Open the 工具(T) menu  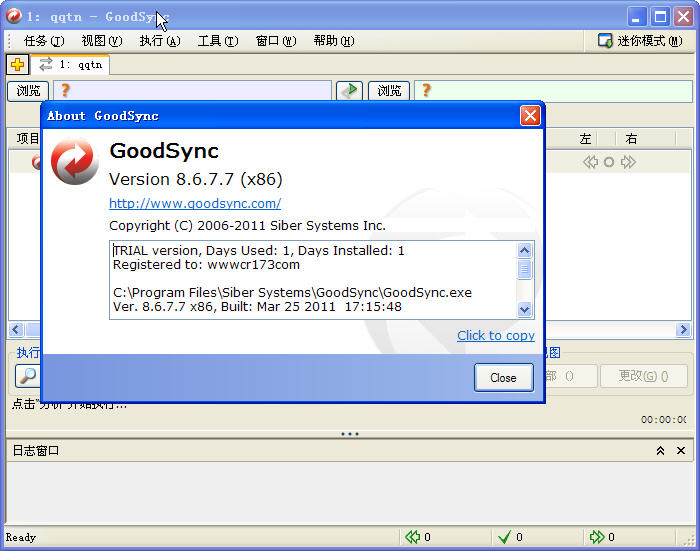point(218,41)
